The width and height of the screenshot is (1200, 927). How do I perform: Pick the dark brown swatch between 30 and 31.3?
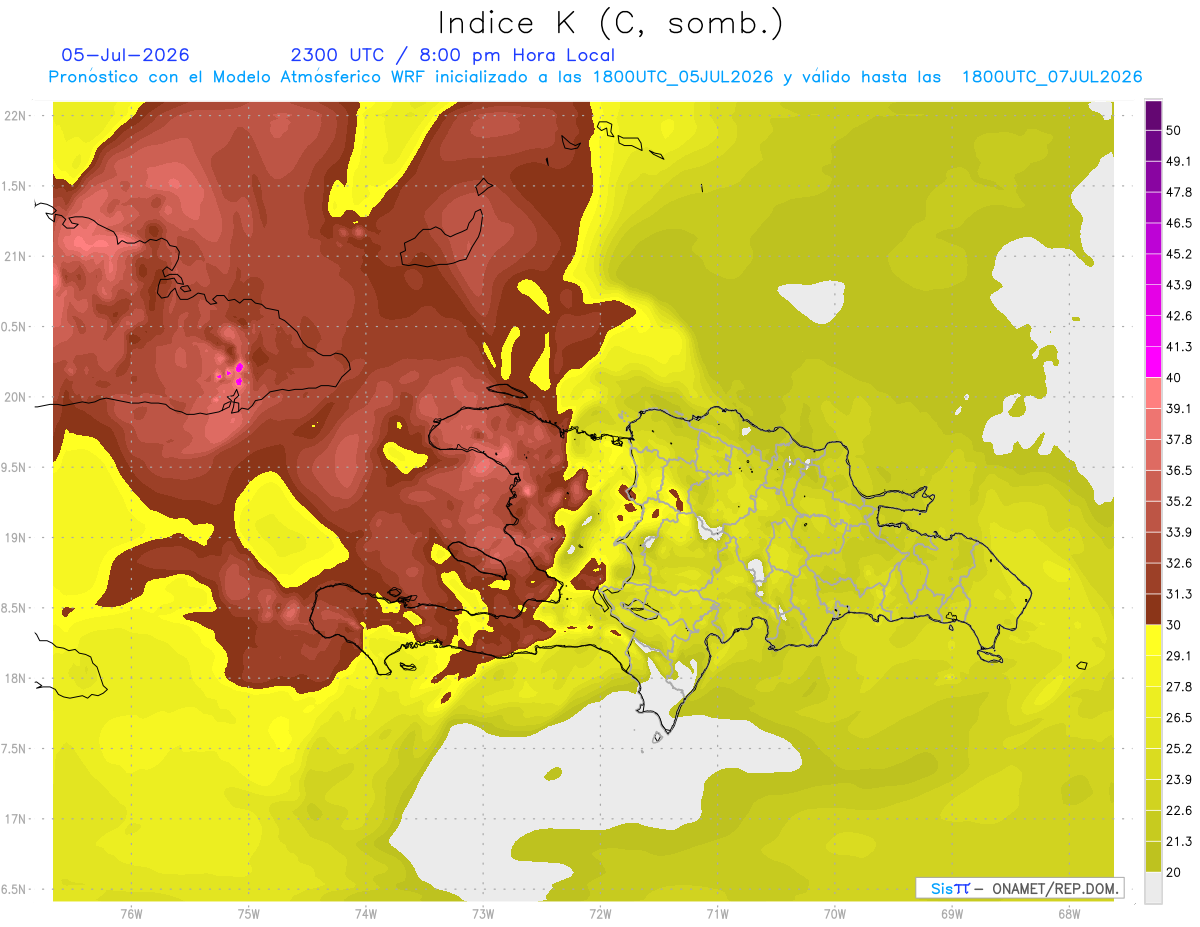point(1153,610)
